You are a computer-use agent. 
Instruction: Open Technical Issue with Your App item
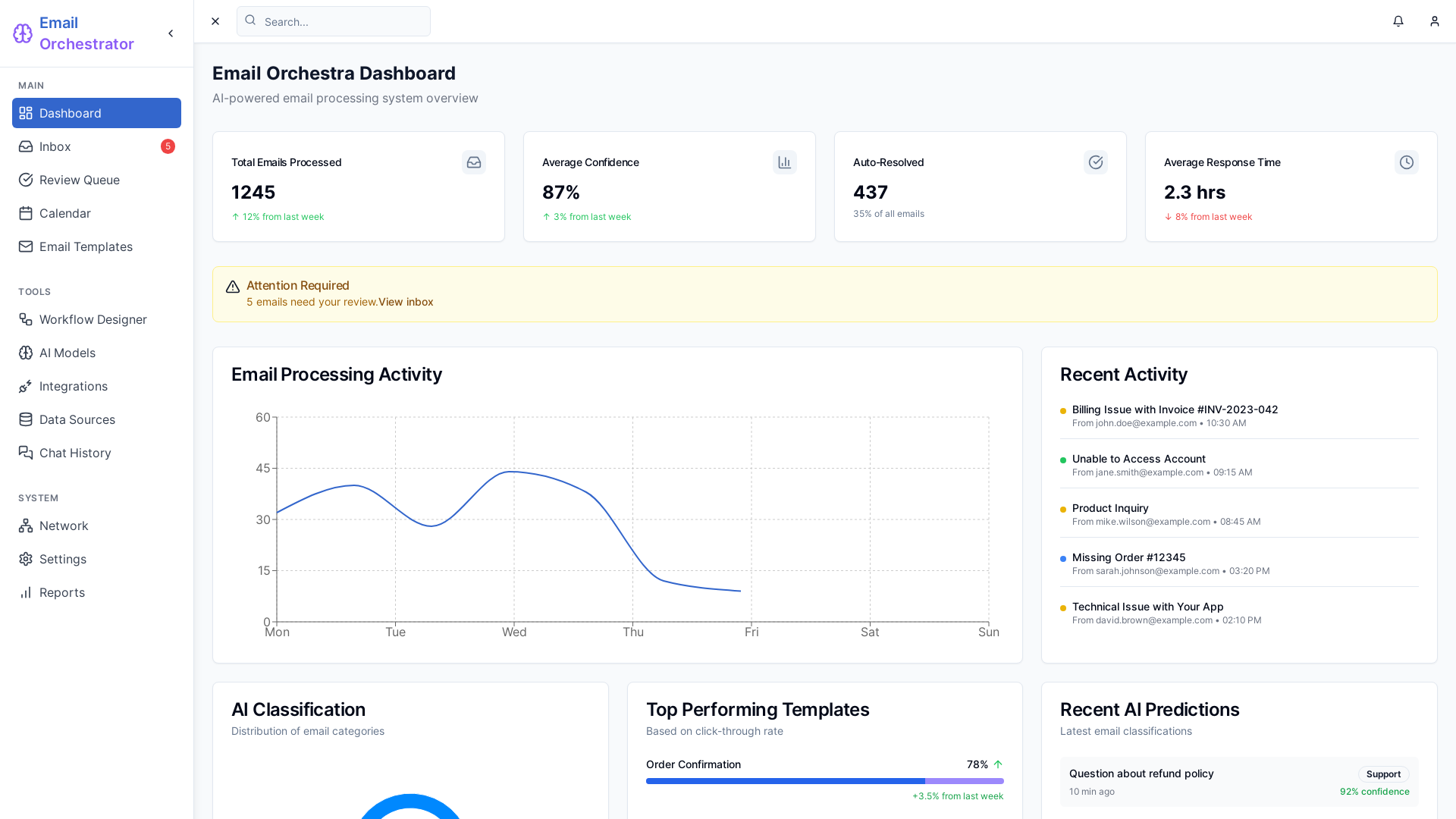[1239, 613]
